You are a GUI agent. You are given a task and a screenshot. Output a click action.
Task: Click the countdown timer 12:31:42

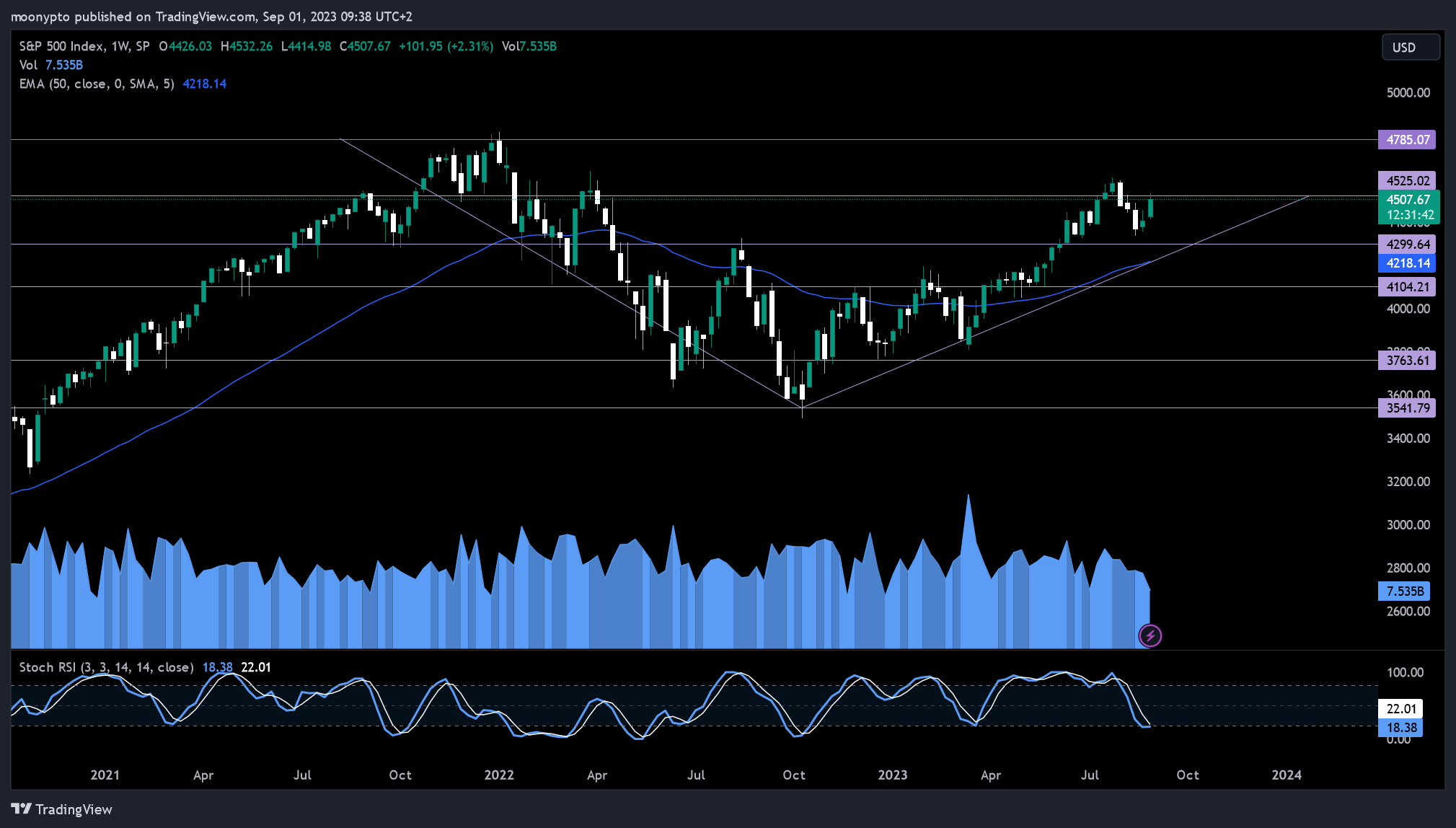[1409, 215]
